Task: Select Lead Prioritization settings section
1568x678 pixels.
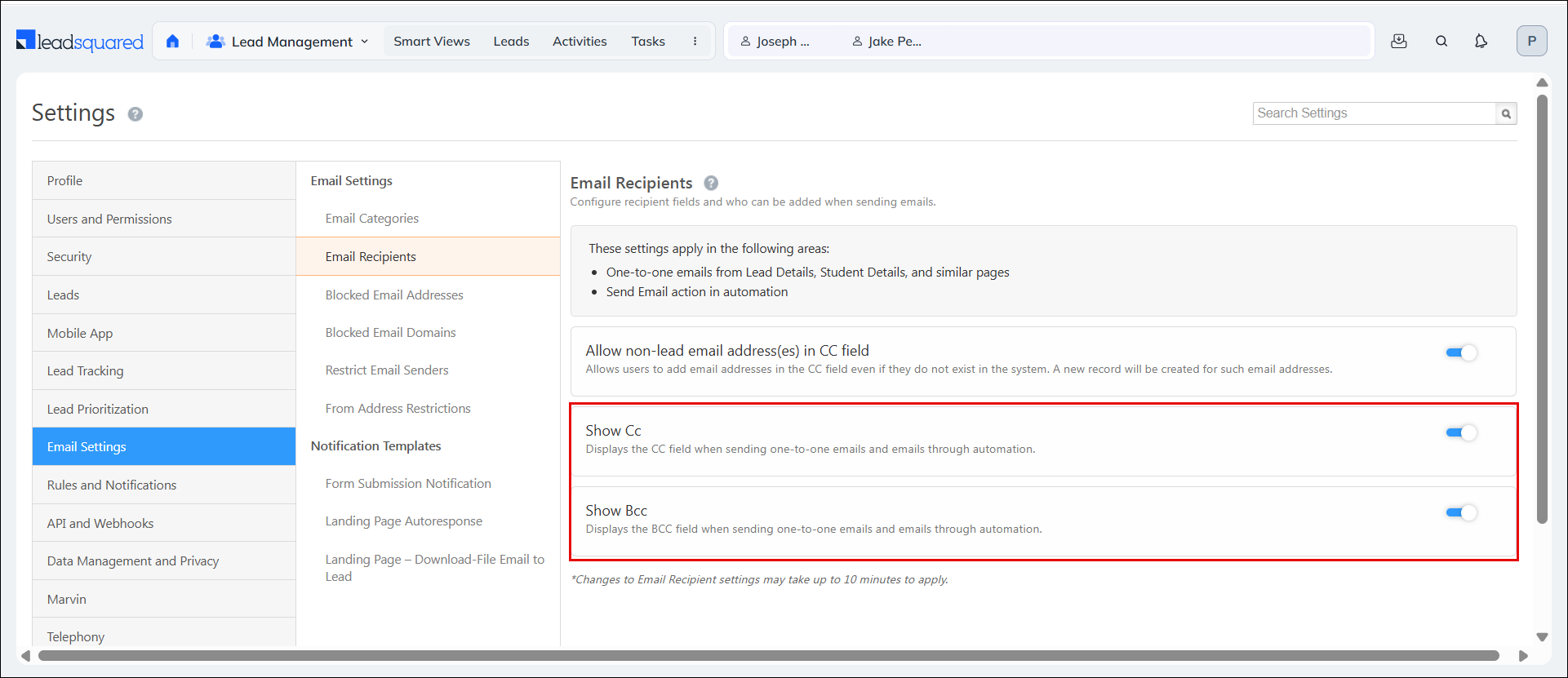Action: click(x=164, y=409)
